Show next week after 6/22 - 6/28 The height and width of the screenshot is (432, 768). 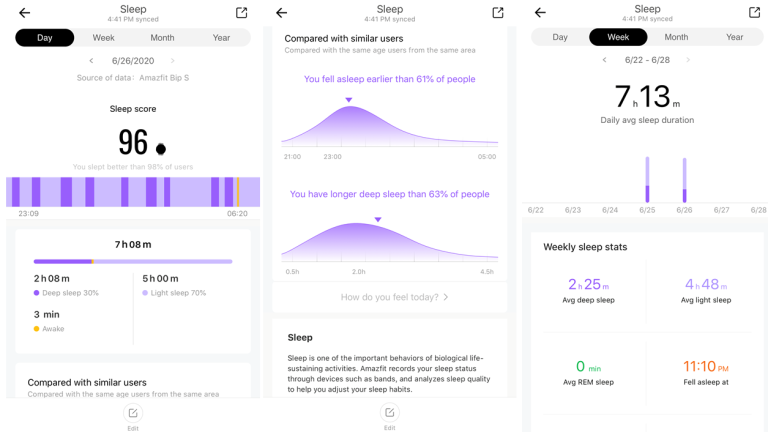coord(688,60)
